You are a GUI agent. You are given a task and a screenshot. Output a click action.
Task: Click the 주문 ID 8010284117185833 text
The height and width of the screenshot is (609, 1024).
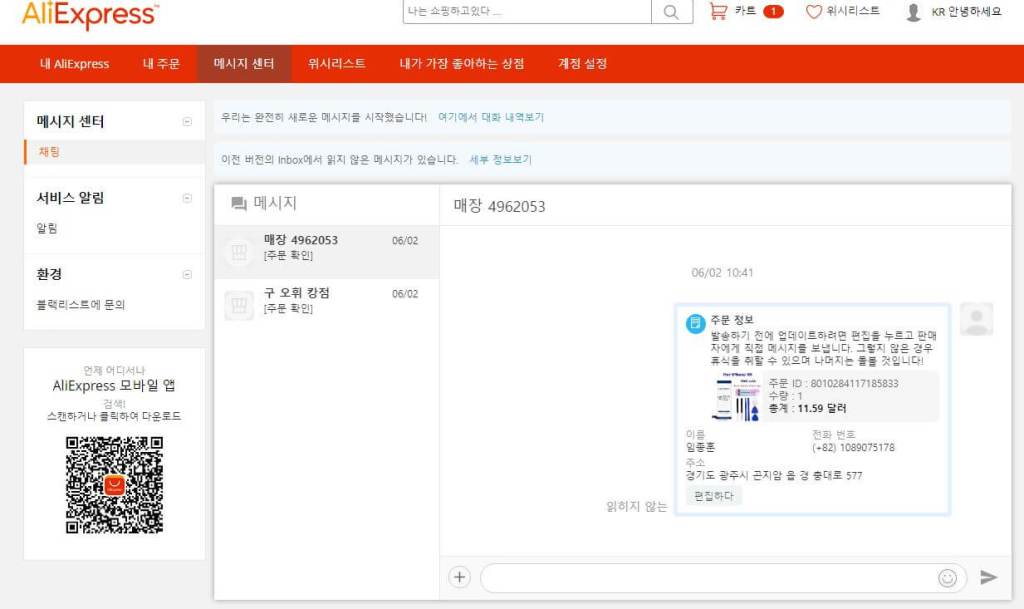[833, 384]
